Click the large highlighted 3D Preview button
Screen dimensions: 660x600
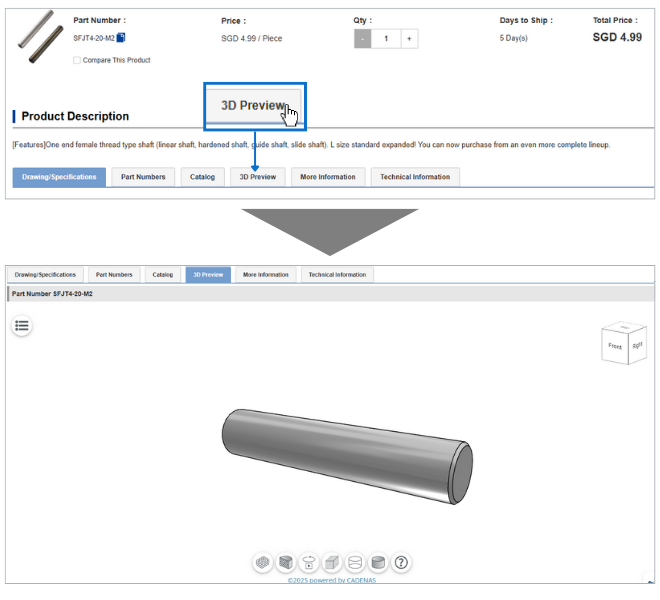254,106
